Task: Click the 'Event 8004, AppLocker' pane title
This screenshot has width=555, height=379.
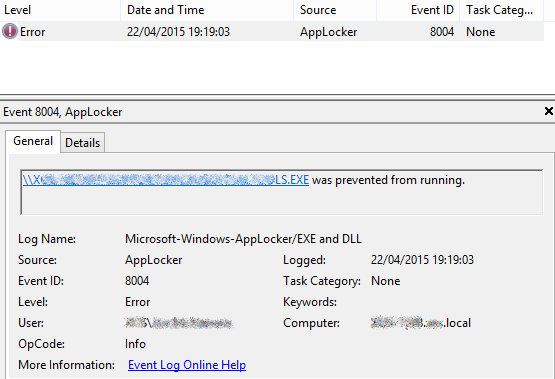Action: [x=63, y=112]
